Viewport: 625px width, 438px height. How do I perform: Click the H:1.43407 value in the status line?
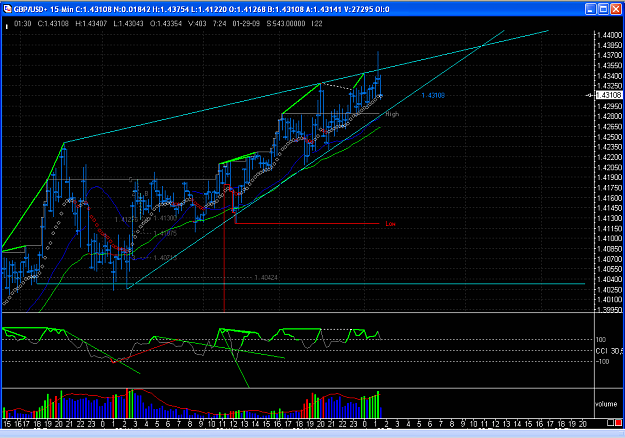pyautogui.click(x=91, y=24)
